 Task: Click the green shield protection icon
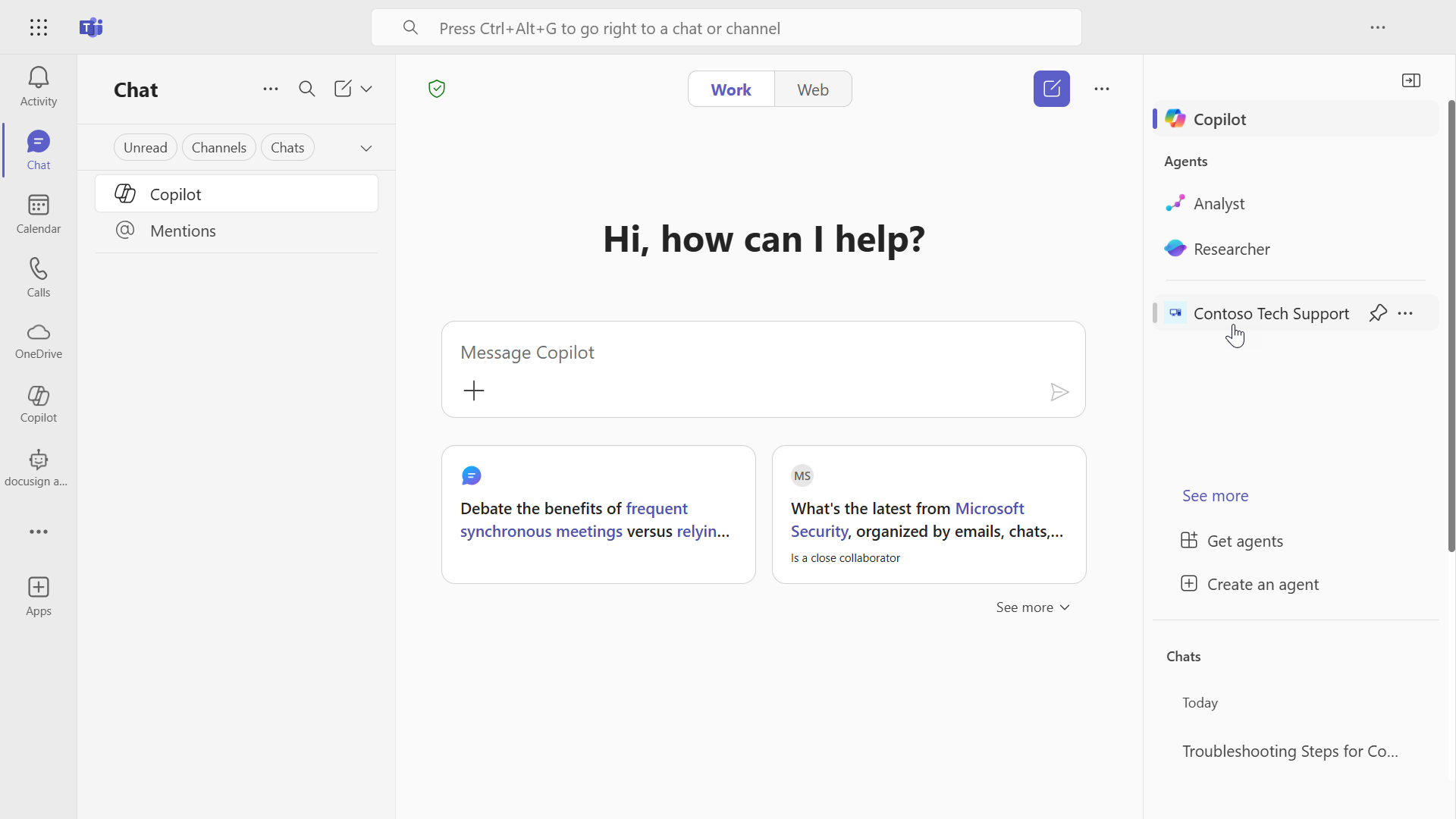[437, 89]
